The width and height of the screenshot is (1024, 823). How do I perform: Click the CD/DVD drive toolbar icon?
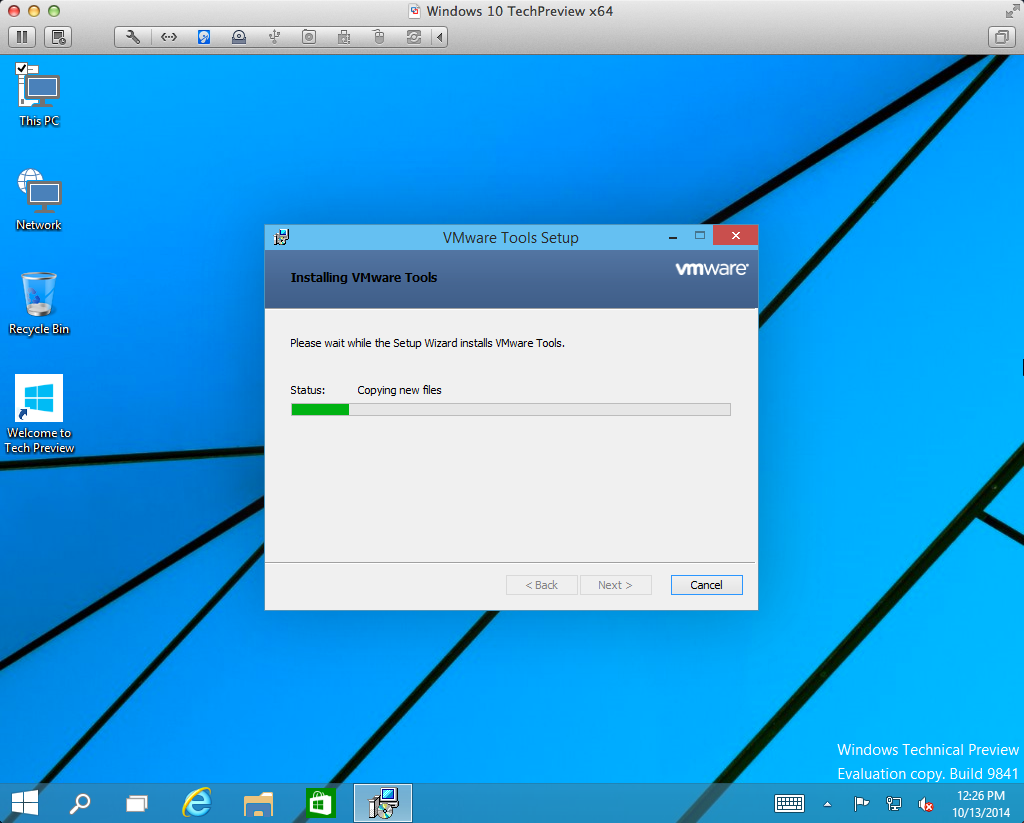[x=239, y=37]
